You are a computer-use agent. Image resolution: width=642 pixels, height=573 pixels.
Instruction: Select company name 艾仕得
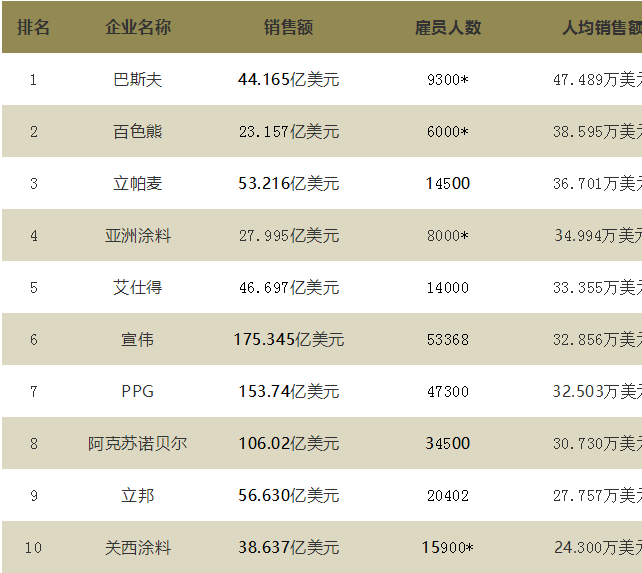[x=138, y=287]
